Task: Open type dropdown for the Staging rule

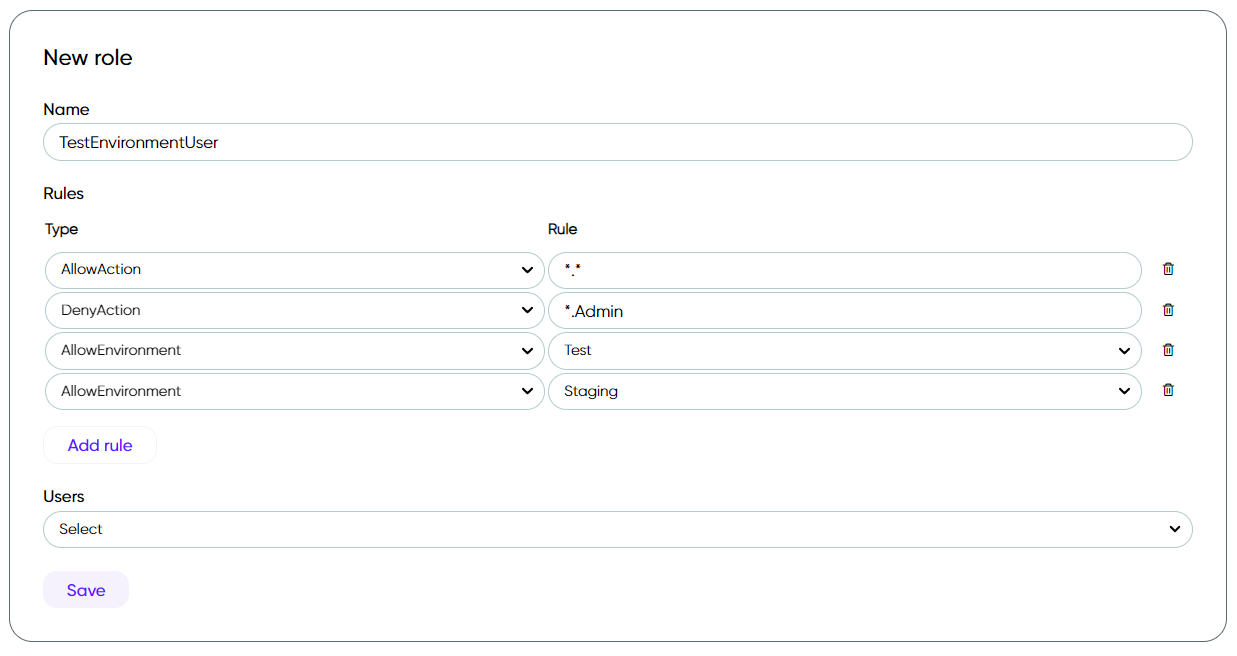Action: click(295, 391)
